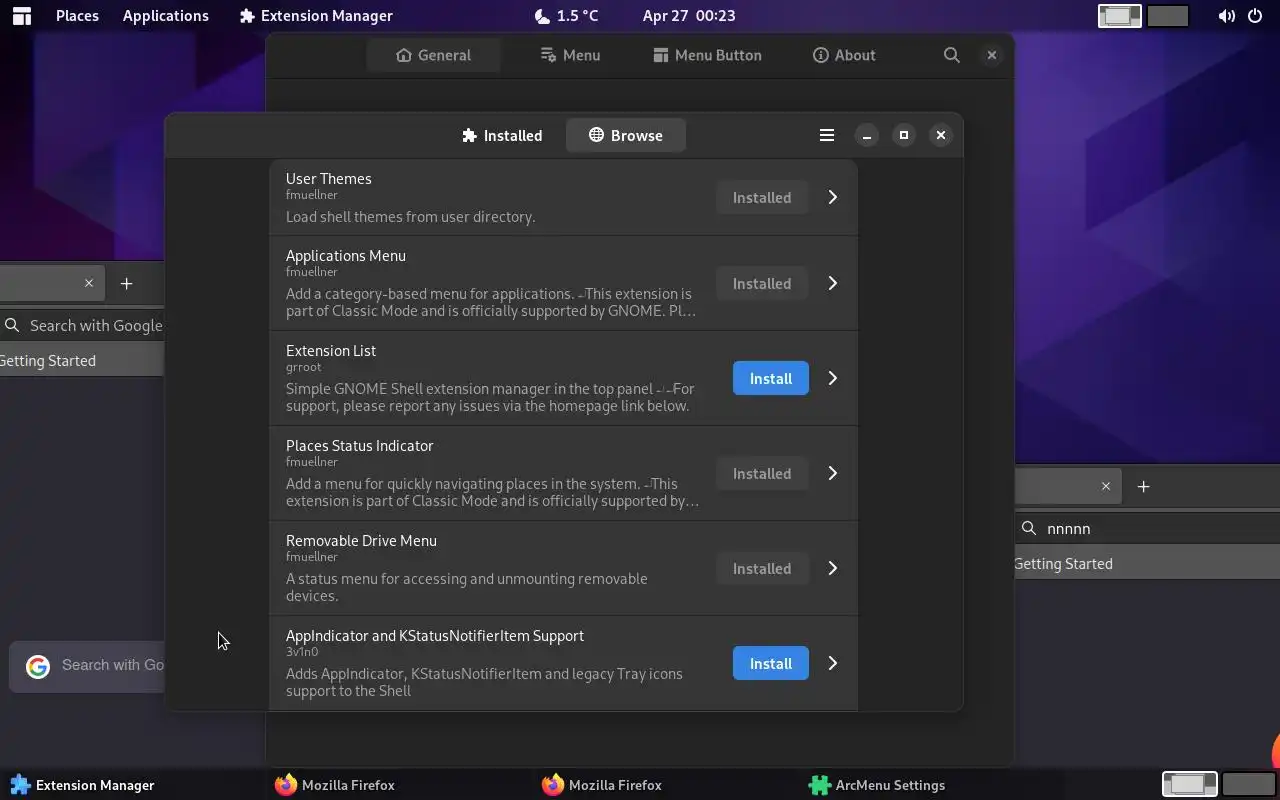The width and height of the screenshot is (1280, 800).
Task: Select first workspace in bottom-right switcher
Action: (x=1190, y=784)
